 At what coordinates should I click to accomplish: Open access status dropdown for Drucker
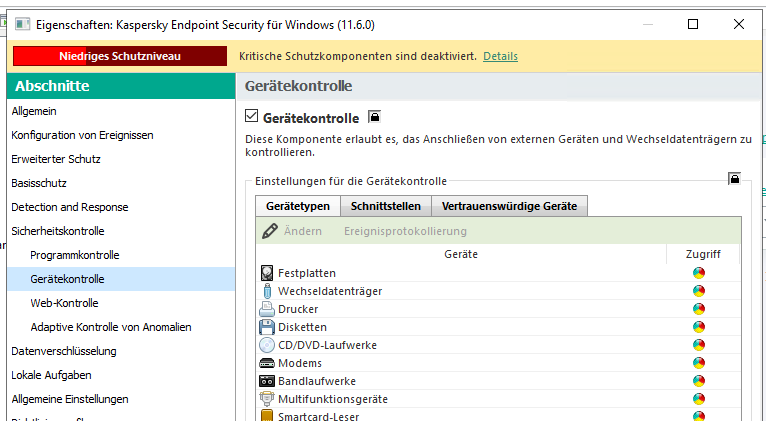pyautogui.click(x=698, y=309)
